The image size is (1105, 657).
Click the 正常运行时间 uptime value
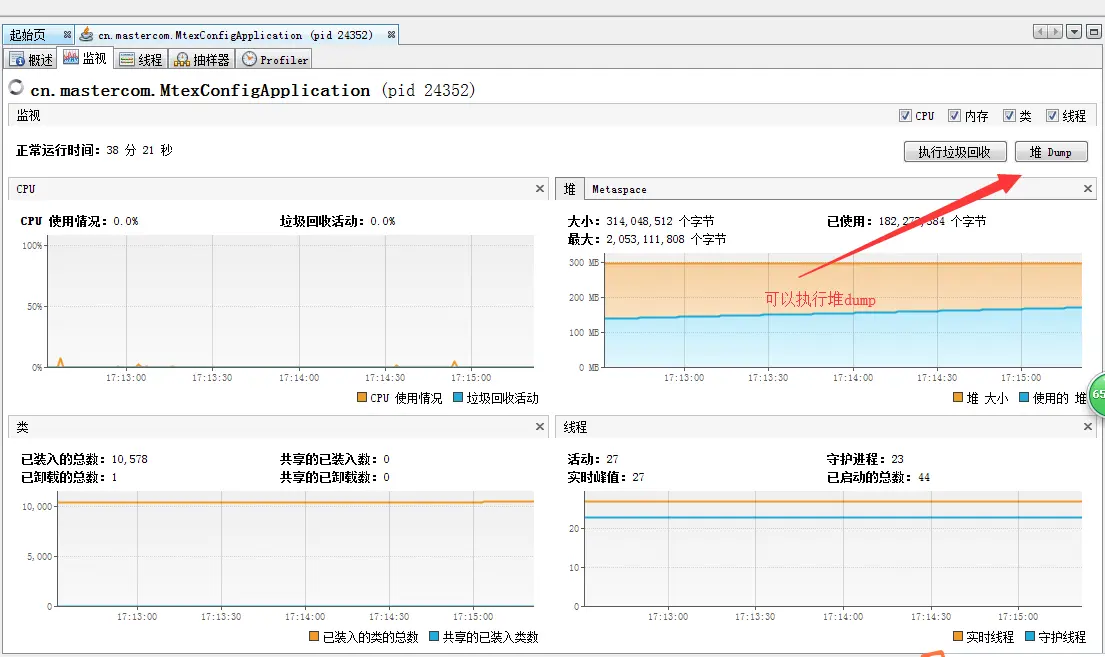coord(140,150)
